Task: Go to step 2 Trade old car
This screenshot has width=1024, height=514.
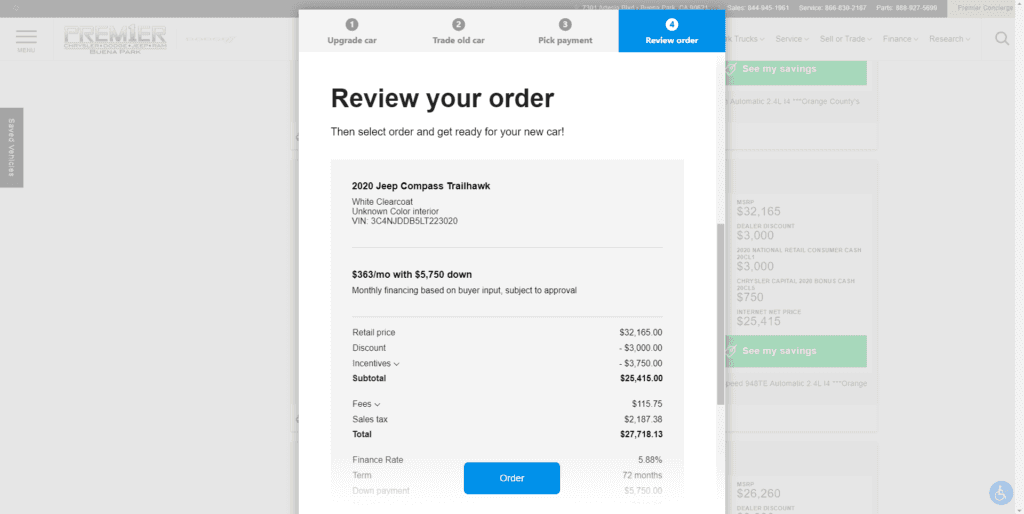Action: point(458,31)
